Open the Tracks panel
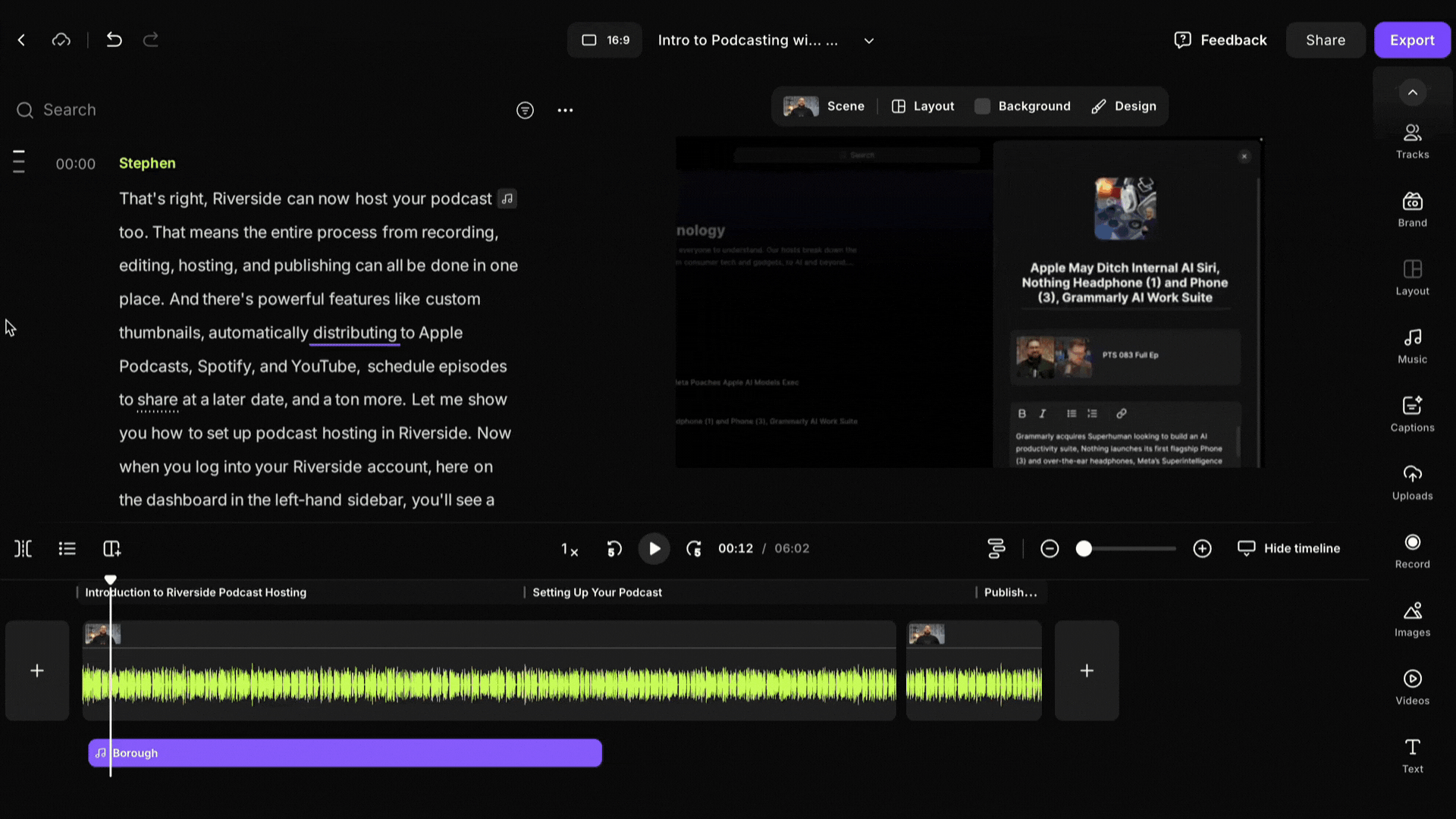The image size is (1456, 819). click(1412, 142)
